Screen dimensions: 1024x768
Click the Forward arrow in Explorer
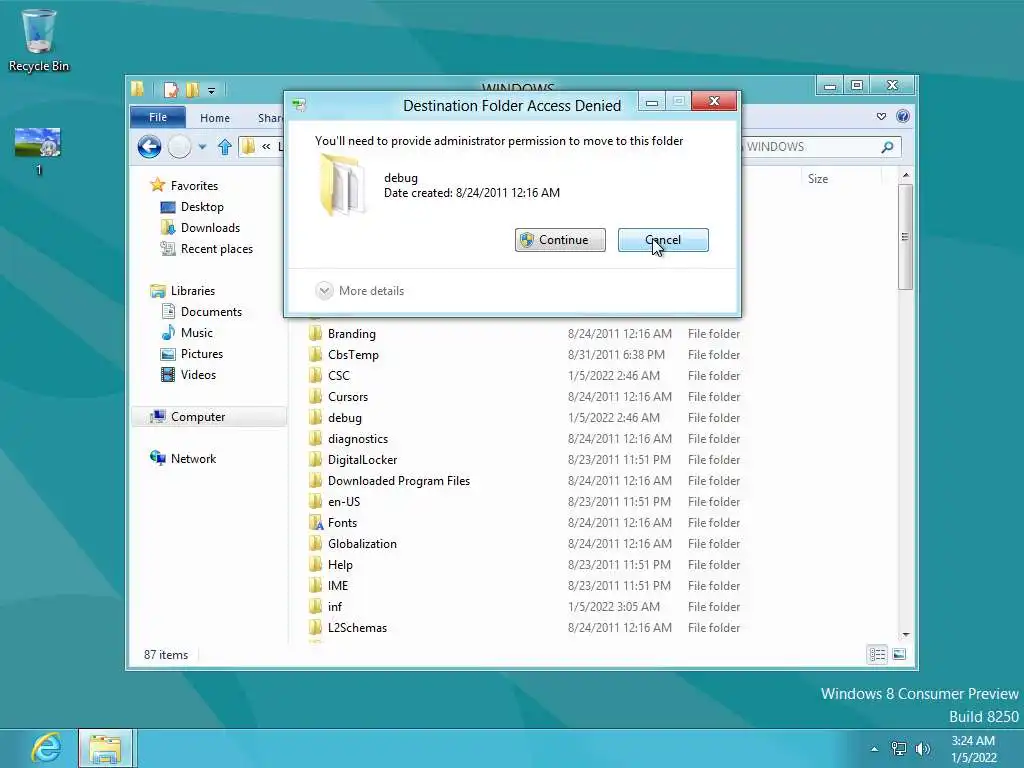[180, 146]
